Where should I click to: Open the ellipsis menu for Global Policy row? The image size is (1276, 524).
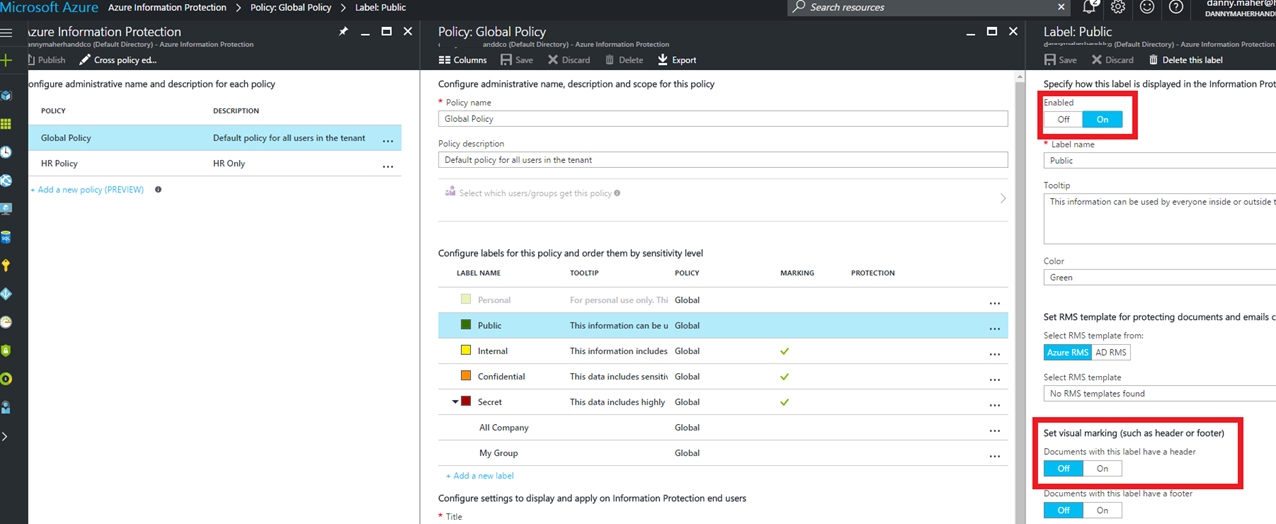click(388, 140)
